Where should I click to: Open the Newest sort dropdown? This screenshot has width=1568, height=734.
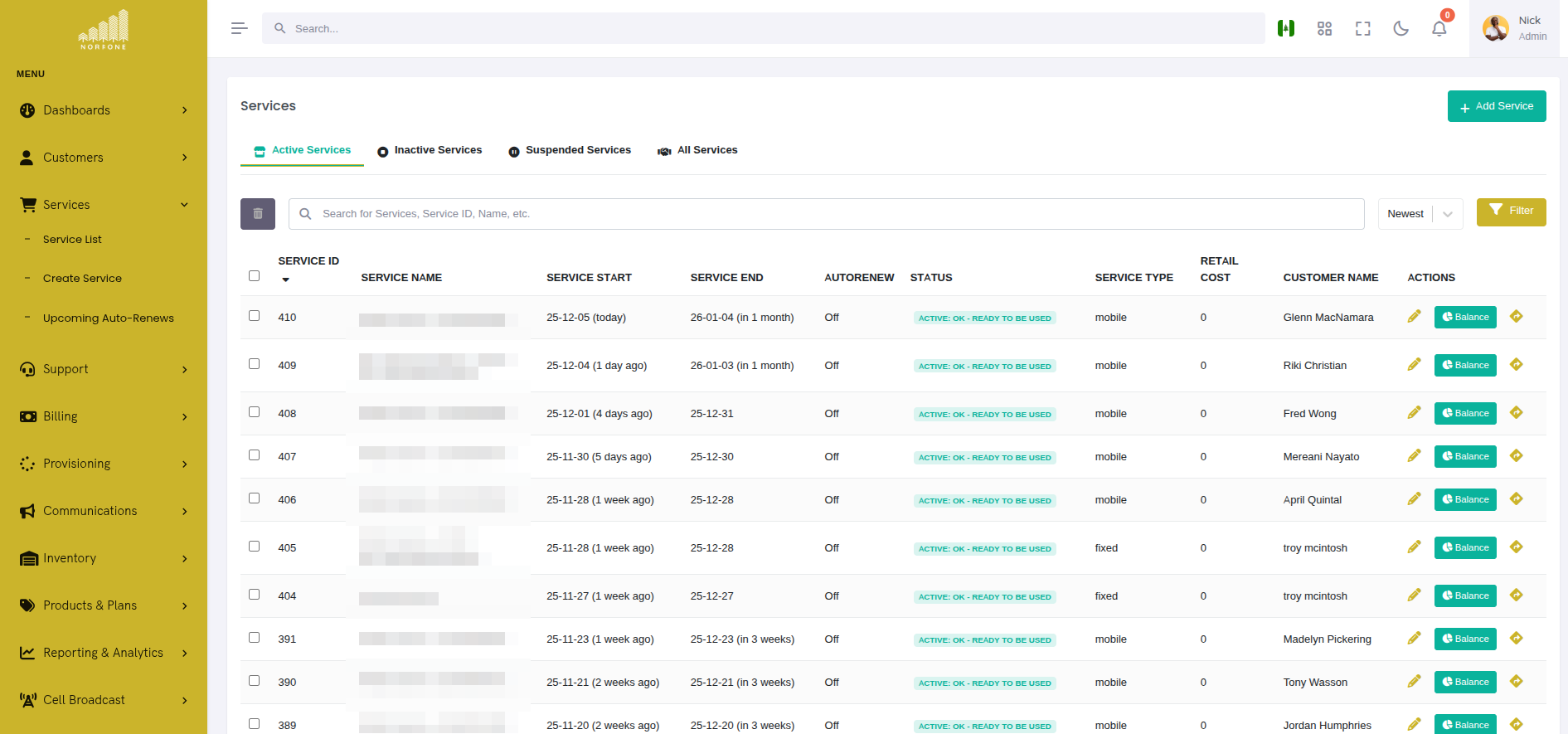tap(1420, 214)
